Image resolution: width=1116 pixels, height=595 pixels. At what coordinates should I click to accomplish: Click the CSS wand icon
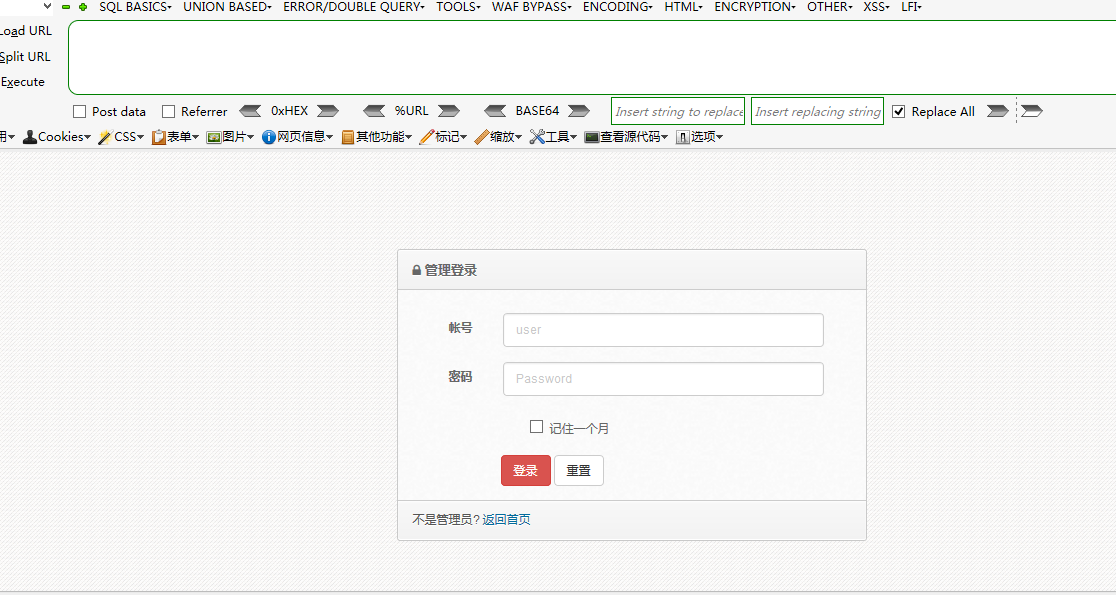(105, 137)
